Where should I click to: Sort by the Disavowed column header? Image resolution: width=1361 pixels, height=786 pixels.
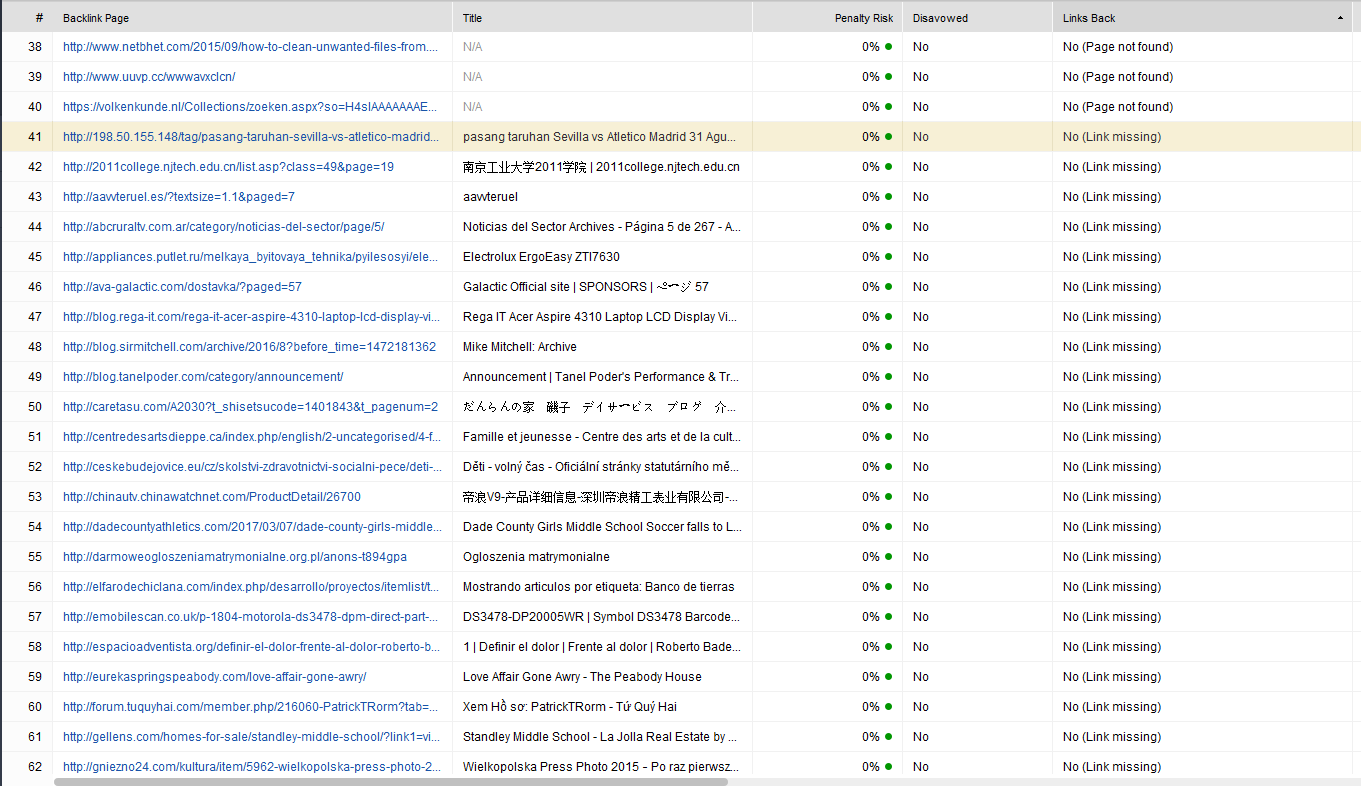click(x=977, y=18)
